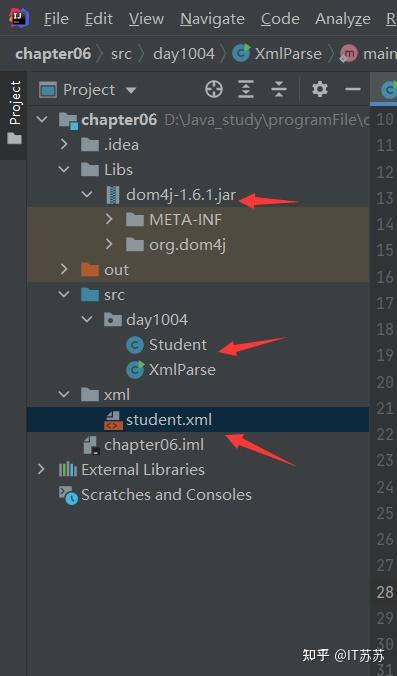Click the day1004 breadcrumb
This screenshot has width=397, height=676.
click(x=184, y=53)
